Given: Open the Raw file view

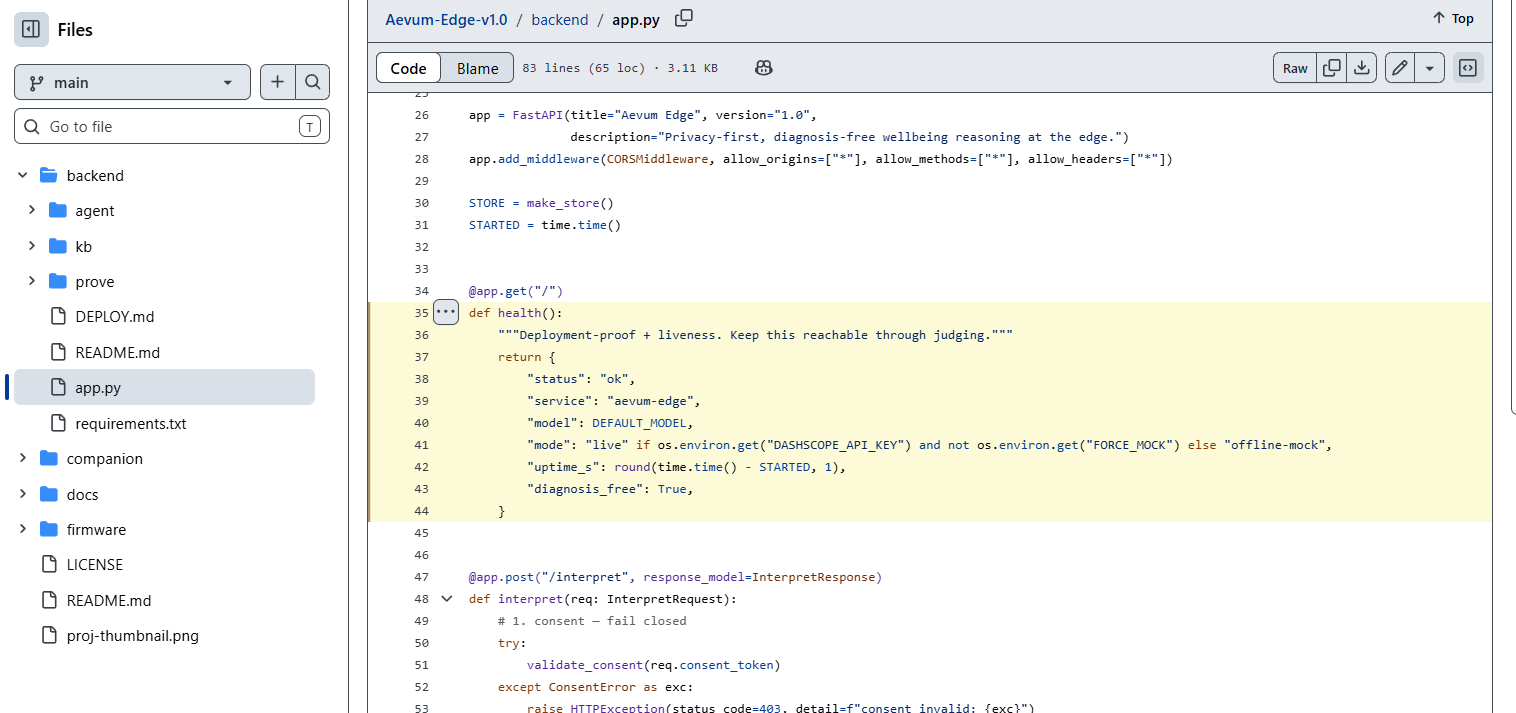Looking at the screenshot, I should click(1295, 68).
